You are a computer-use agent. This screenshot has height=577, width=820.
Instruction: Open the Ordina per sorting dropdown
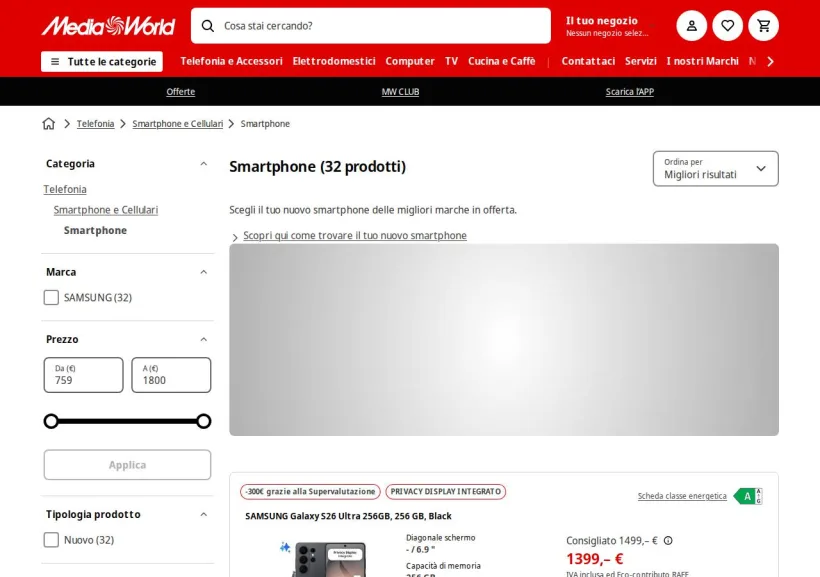[x=715, y=168]
